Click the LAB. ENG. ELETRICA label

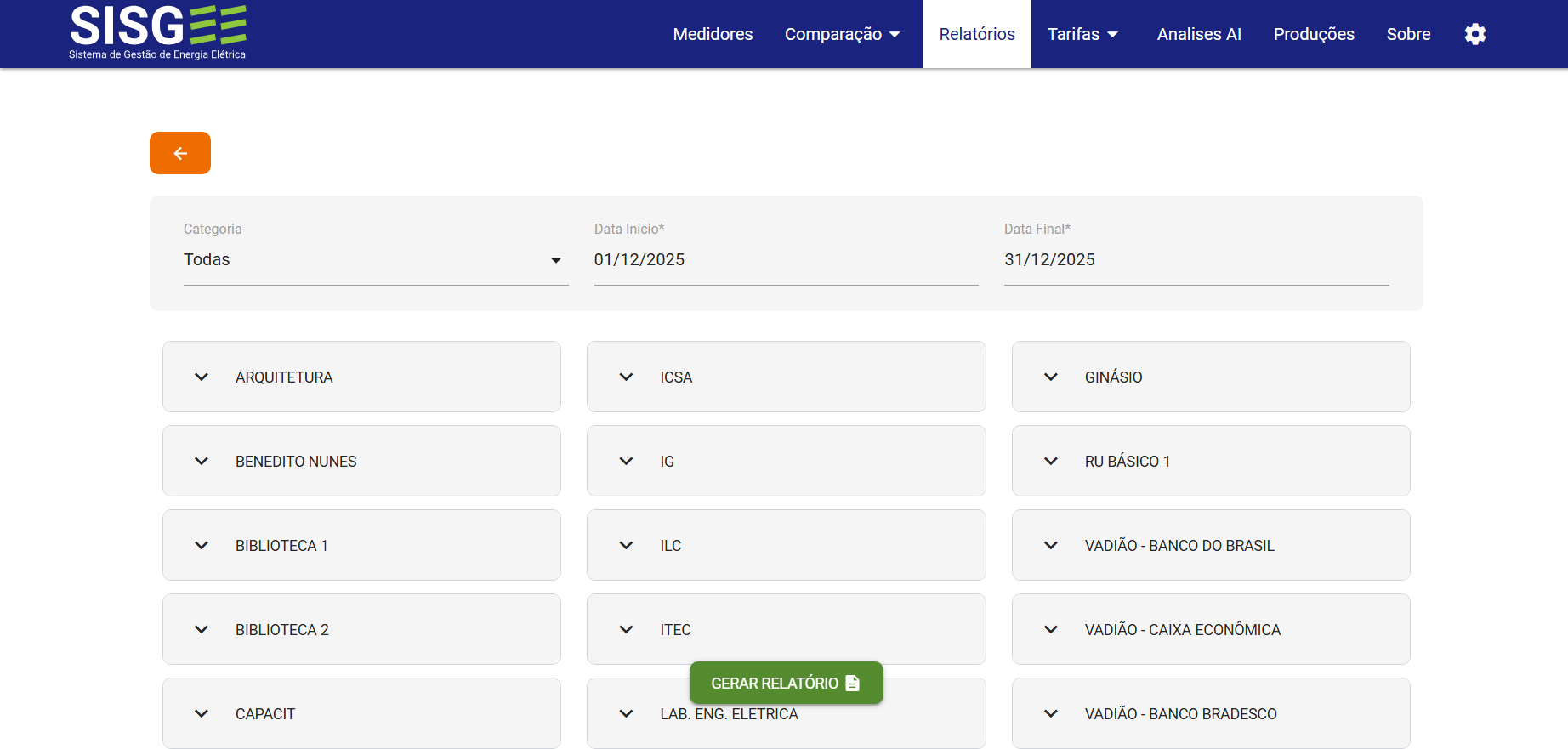click(x=729, y=713)
